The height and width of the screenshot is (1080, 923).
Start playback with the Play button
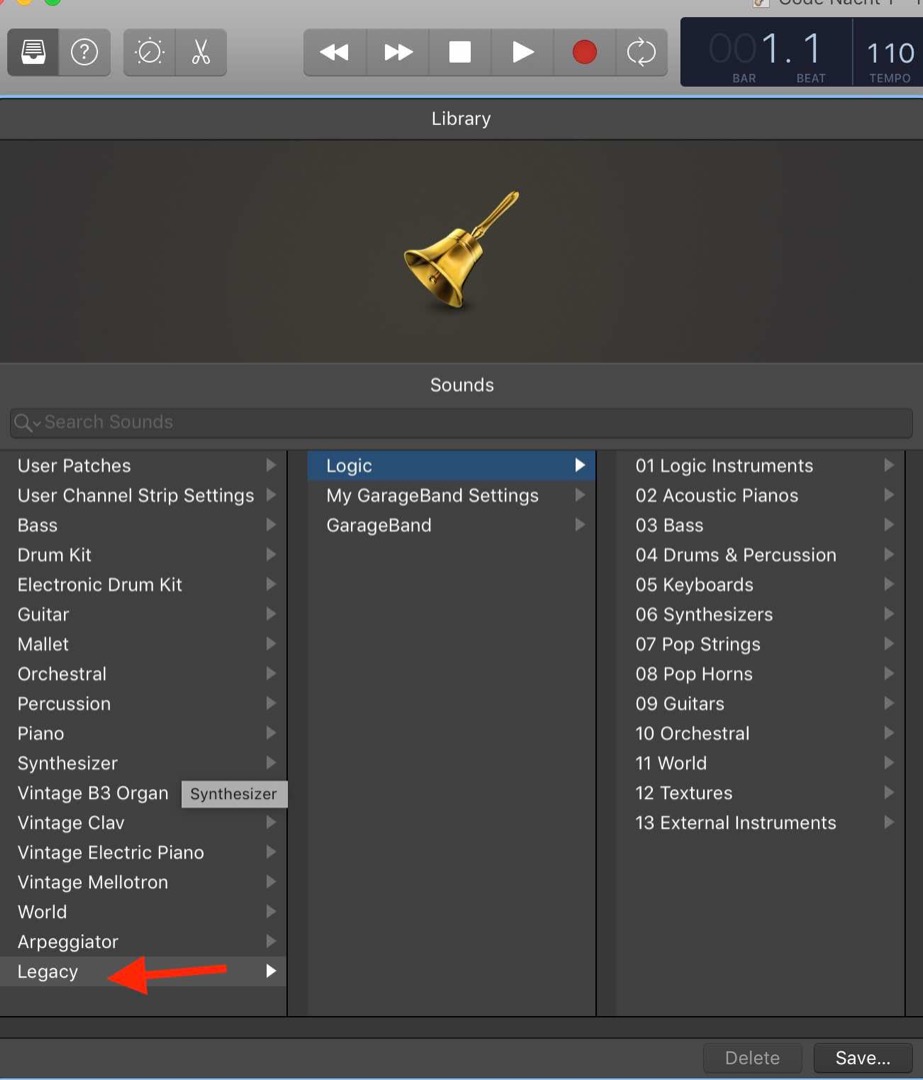[x=523, y=52]
